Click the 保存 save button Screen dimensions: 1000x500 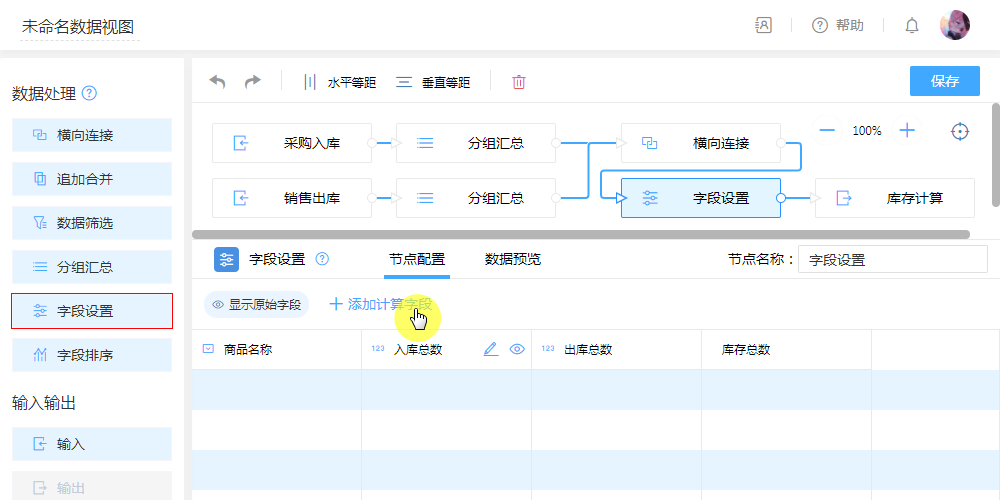coord(944,81)
